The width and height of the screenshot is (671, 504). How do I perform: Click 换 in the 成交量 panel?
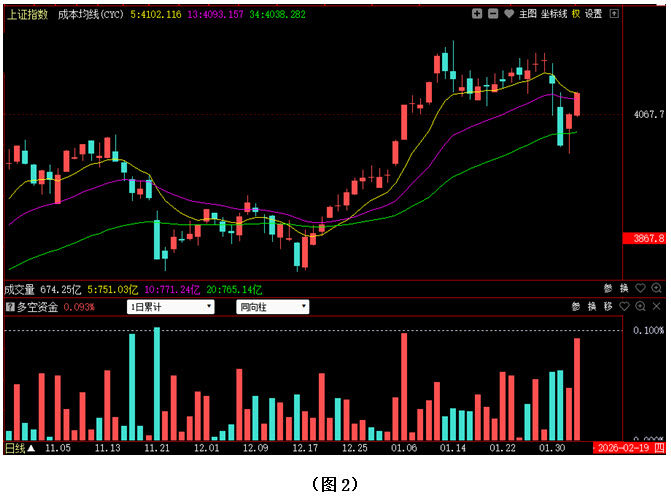click(624, 288)
